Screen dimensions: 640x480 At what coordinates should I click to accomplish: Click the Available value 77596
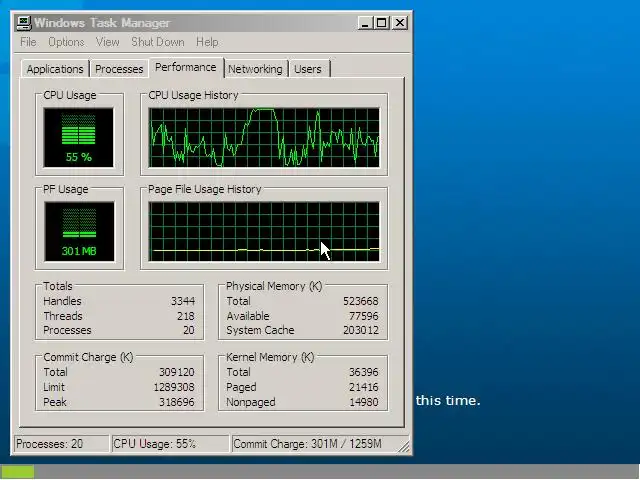point(363,316)
